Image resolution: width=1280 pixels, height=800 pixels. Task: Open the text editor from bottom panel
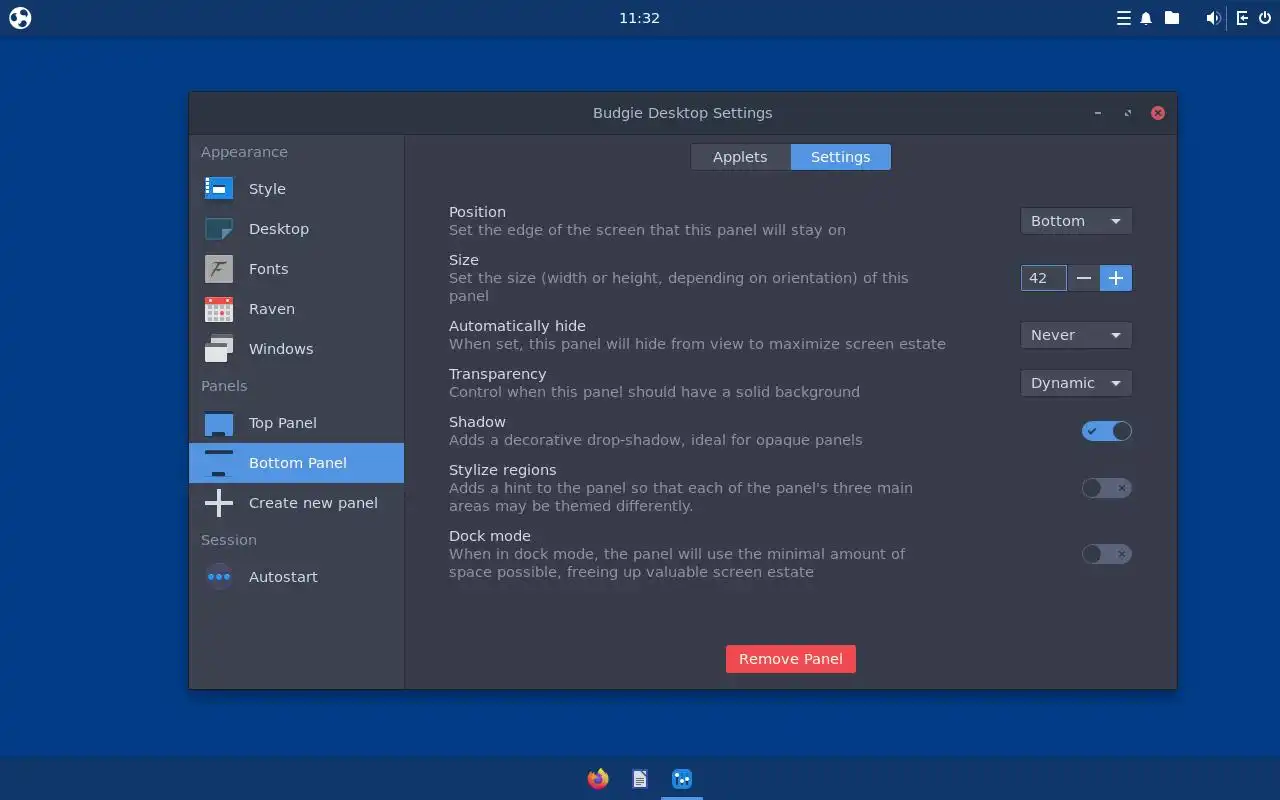pyautogui.click(x=640, y=779)
